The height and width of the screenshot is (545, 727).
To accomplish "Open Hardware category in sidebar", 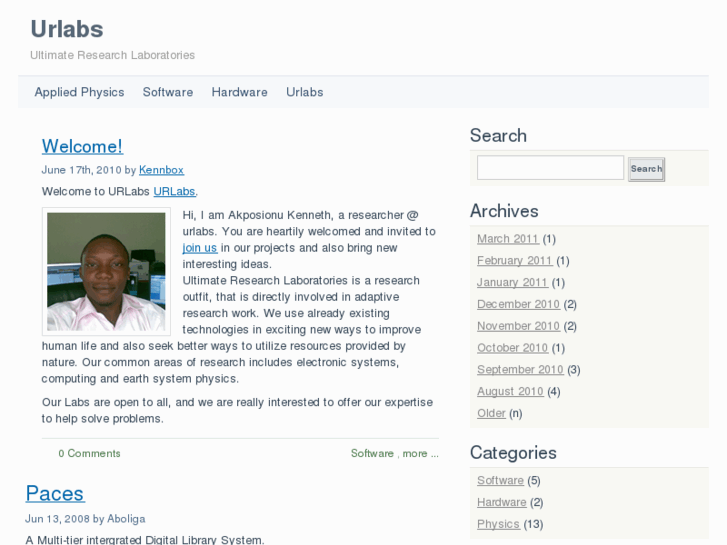I will (502, 502).
